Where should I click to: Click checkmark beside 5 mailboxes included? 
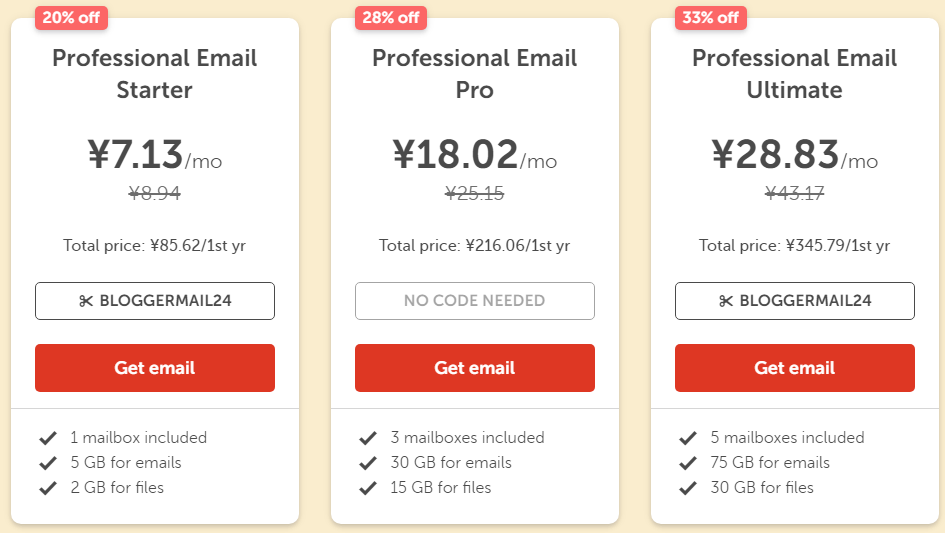688,438
